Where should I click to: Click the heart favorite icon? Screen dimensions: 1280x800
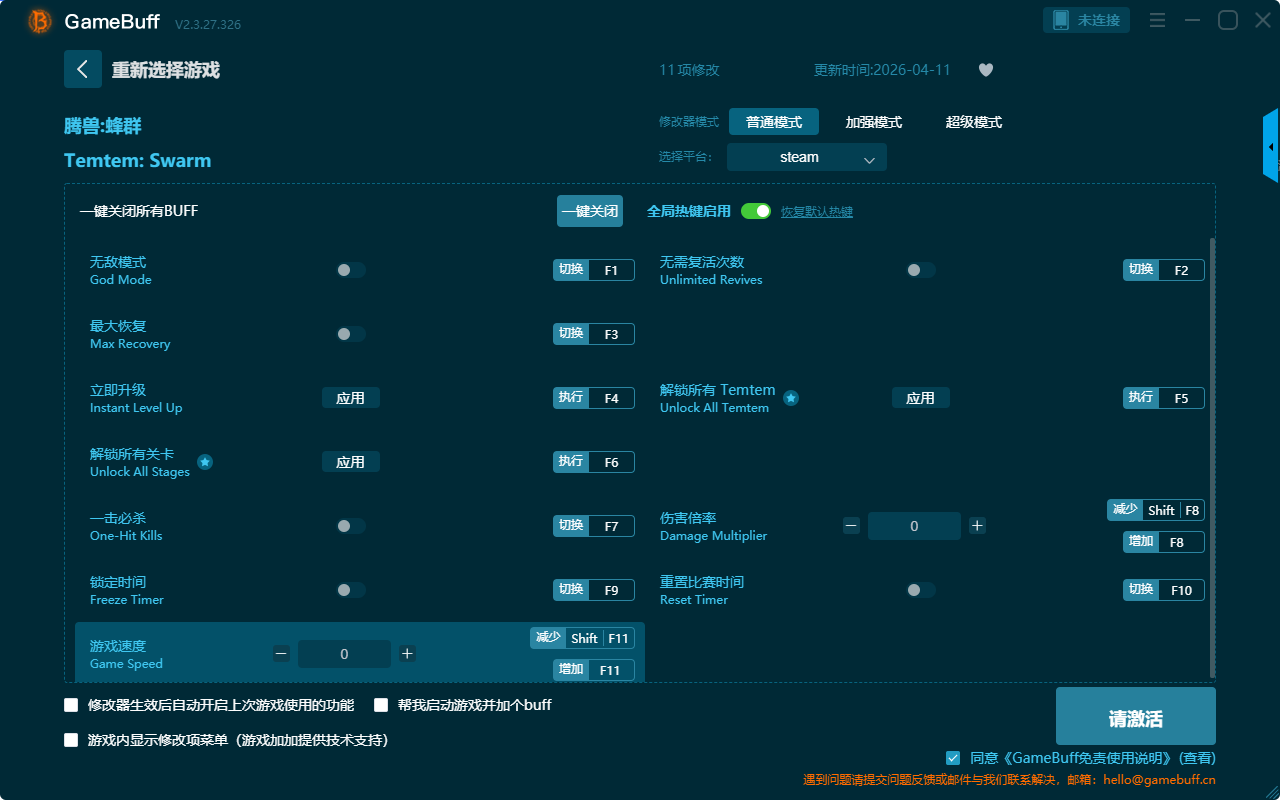click(985, 70)
